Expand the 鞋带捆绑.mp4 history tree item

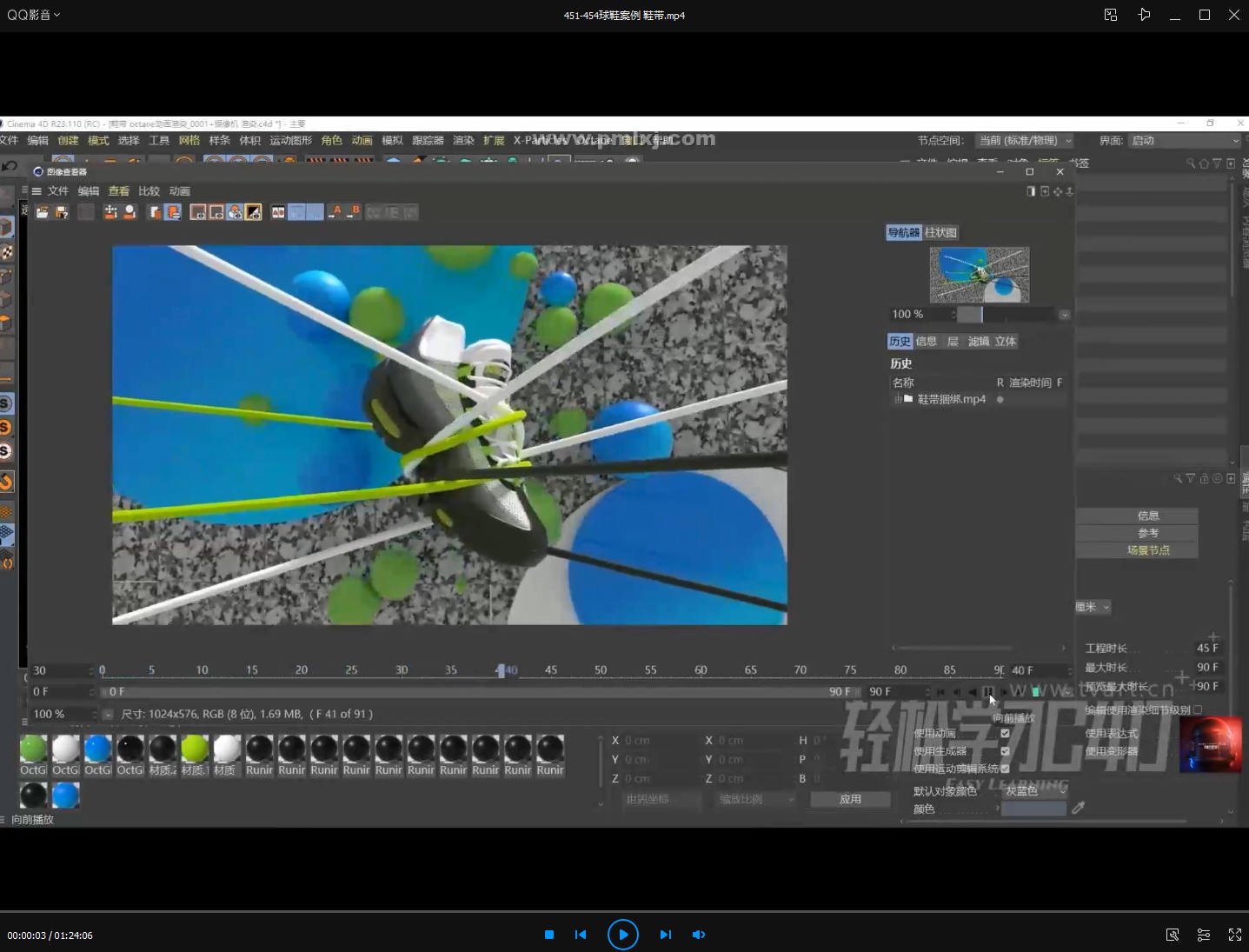897,399
